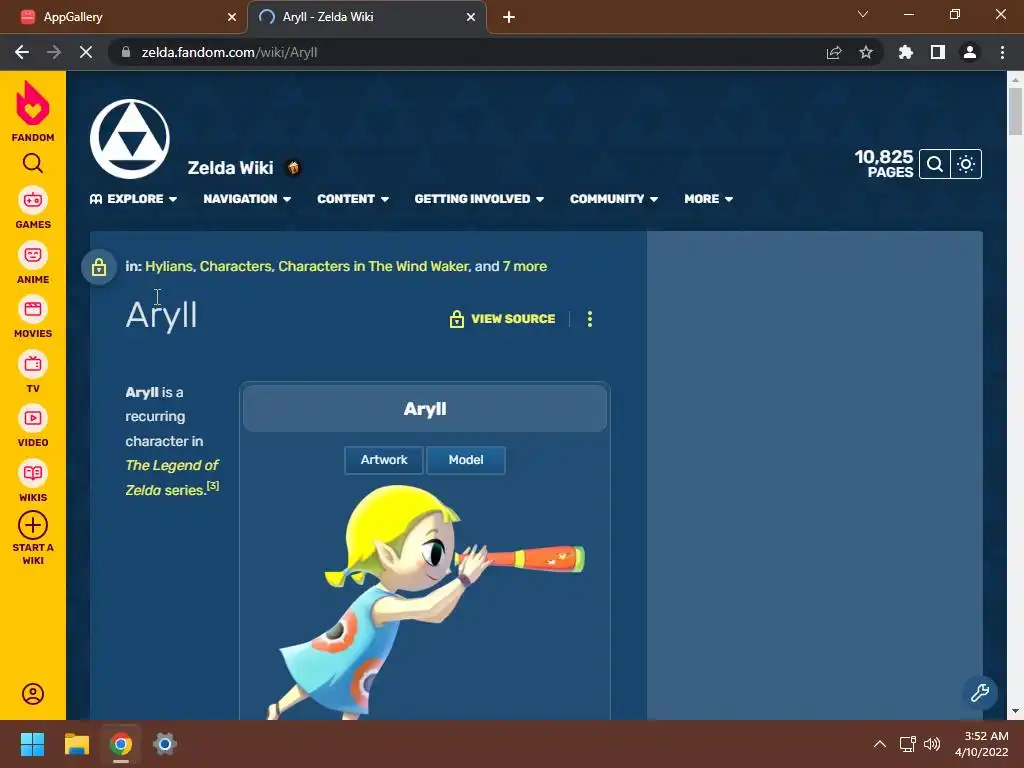
Task: Open the clock and date flyout
Action: 982,744
